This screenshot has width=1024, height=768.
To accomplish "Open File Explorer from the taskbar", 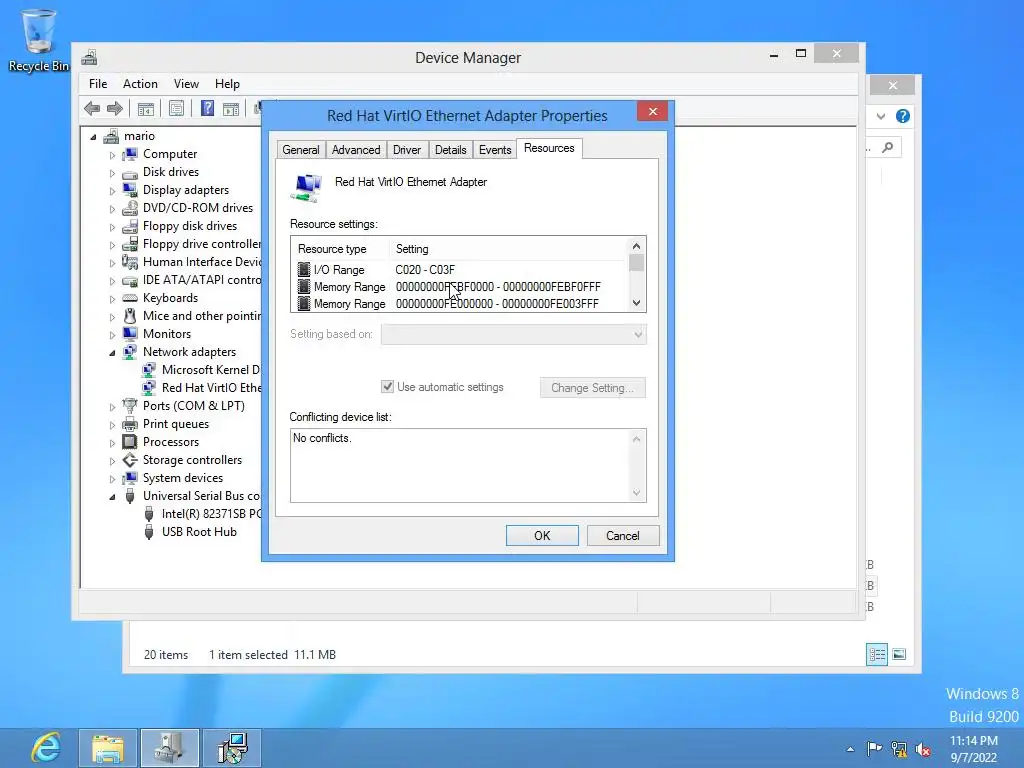I will (108, 748).
